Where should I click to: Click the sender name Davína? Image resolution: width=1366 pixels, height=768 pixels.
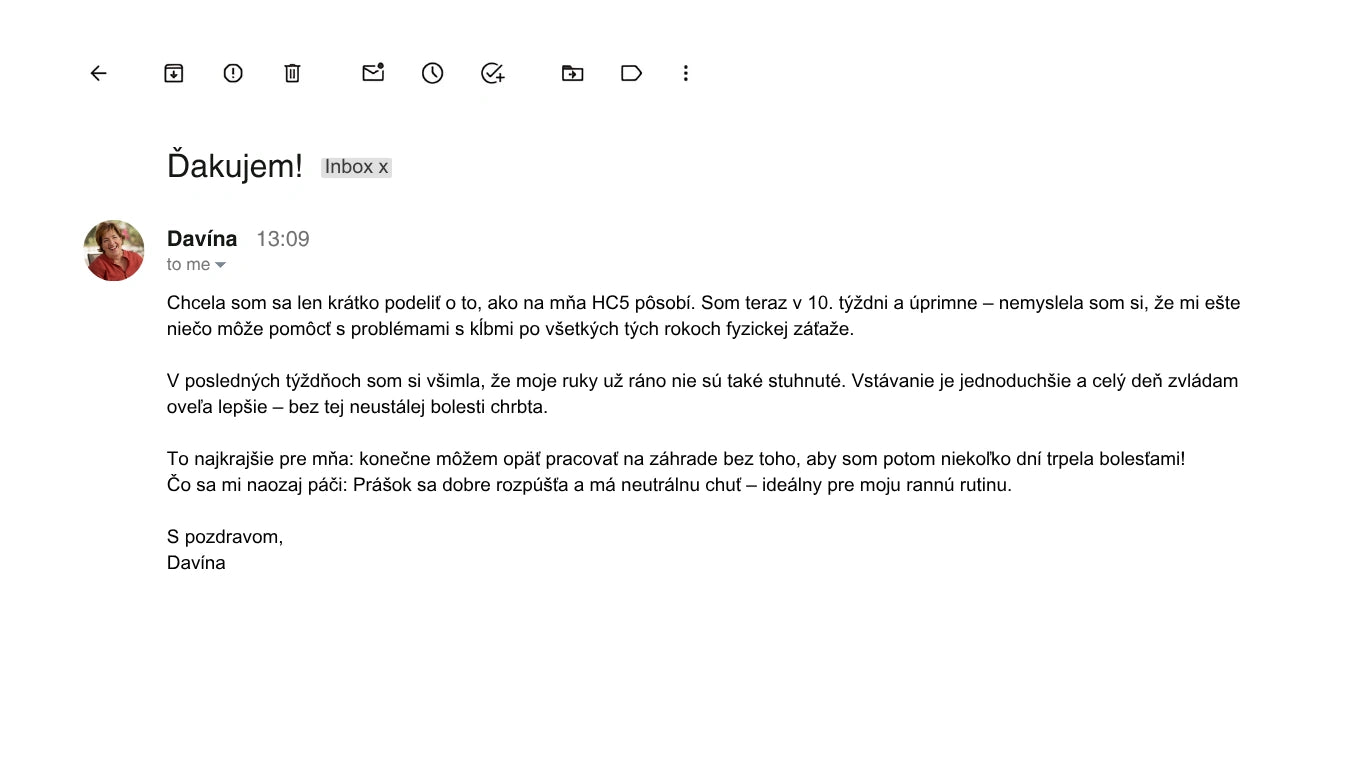tap(202, 238)
